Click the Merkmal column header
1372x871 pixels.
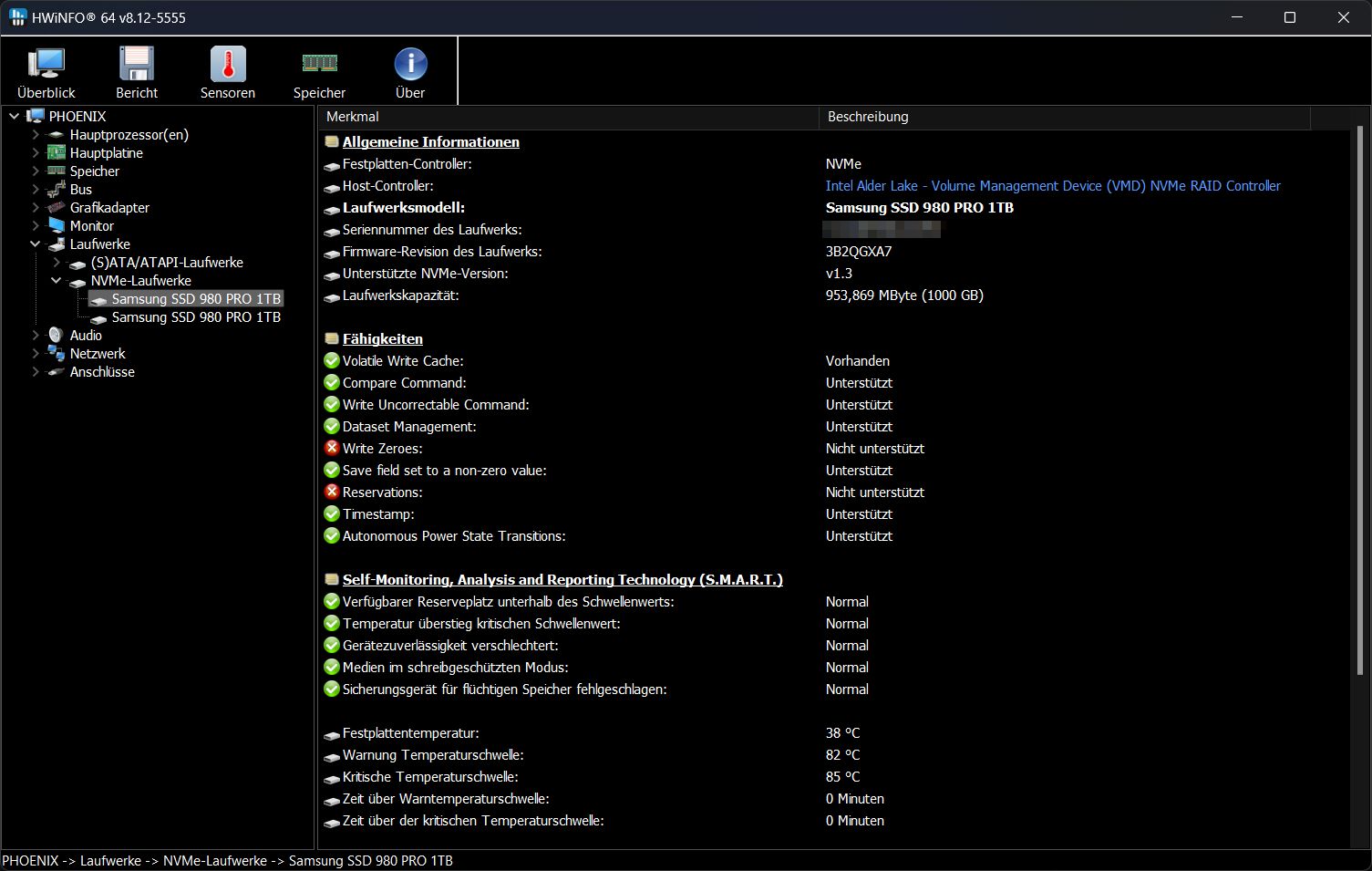point(568,117)
